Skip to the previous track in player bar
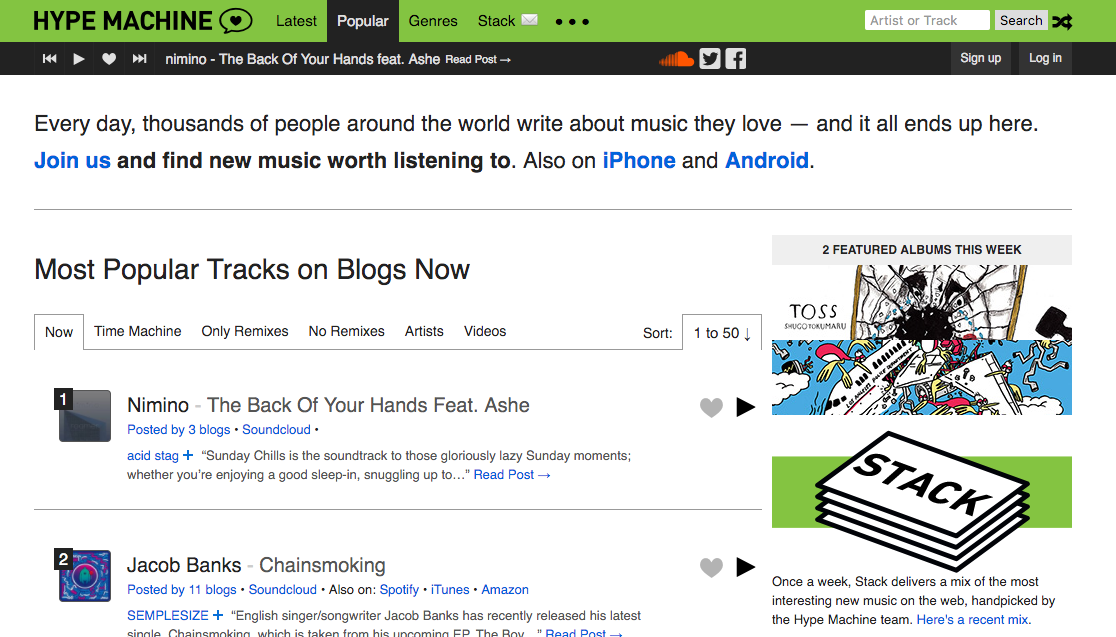 coord(49,58)
